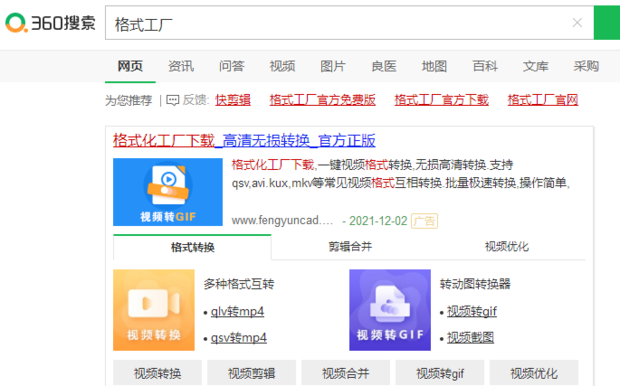Click the 视频优化 button in bottom row
This screenshot has width=620, height=386.
[x=534, y=373]
